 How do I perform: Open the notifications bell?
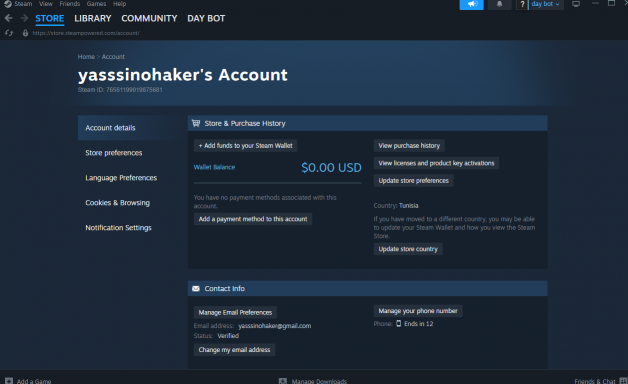499,4
